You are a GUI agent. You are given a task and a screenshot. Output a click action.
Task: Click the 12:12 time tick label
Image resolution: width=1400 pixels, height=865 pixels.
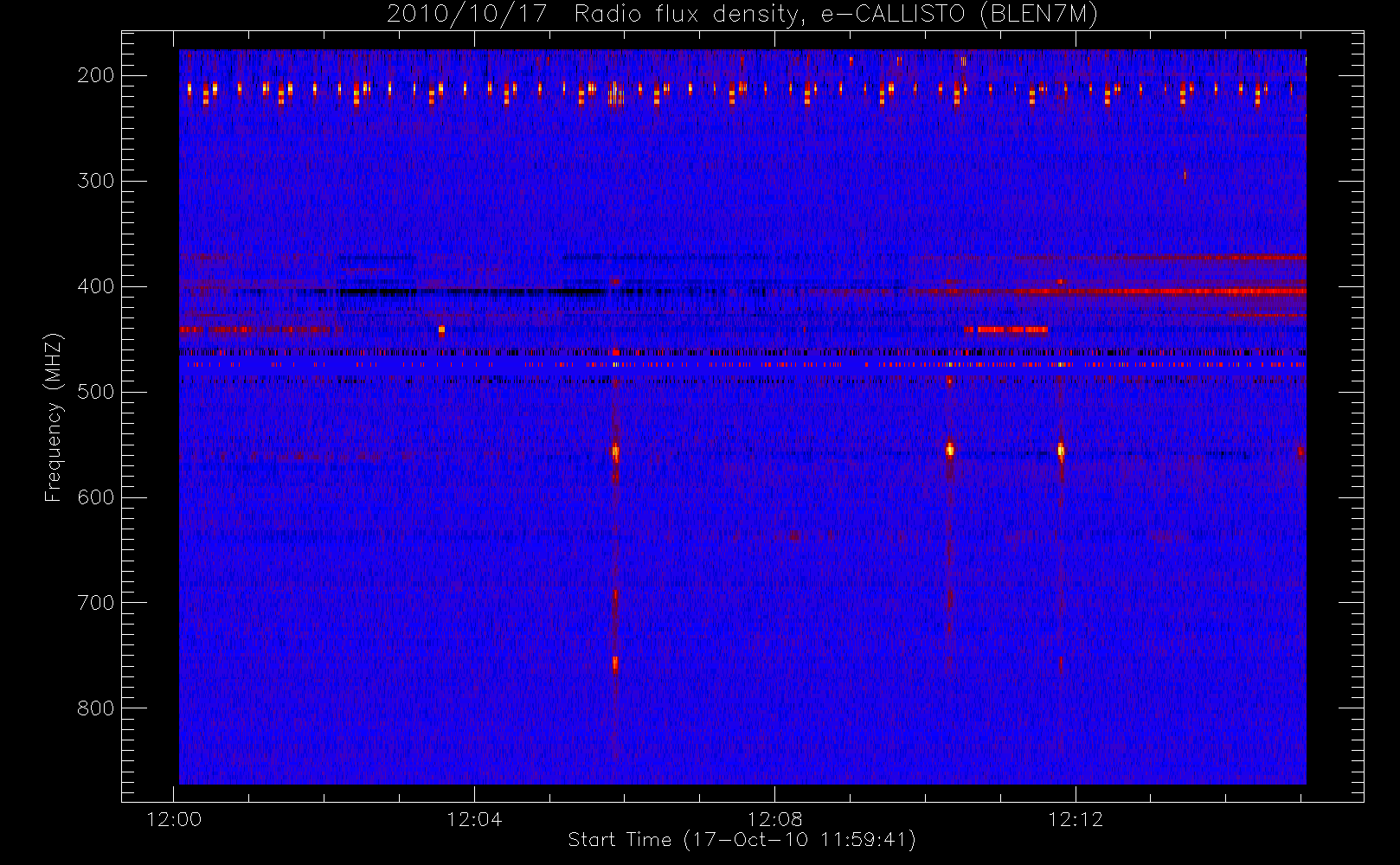pos(1076,819)
